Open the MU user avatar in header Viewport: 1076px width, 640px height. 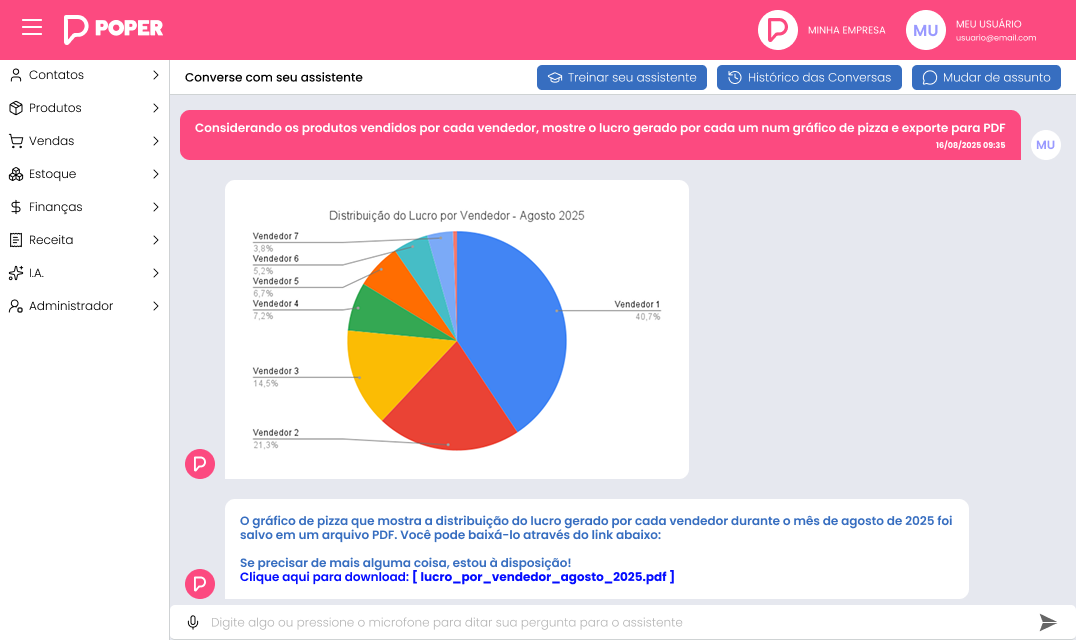pyautogui.click(x=925, y=30)
